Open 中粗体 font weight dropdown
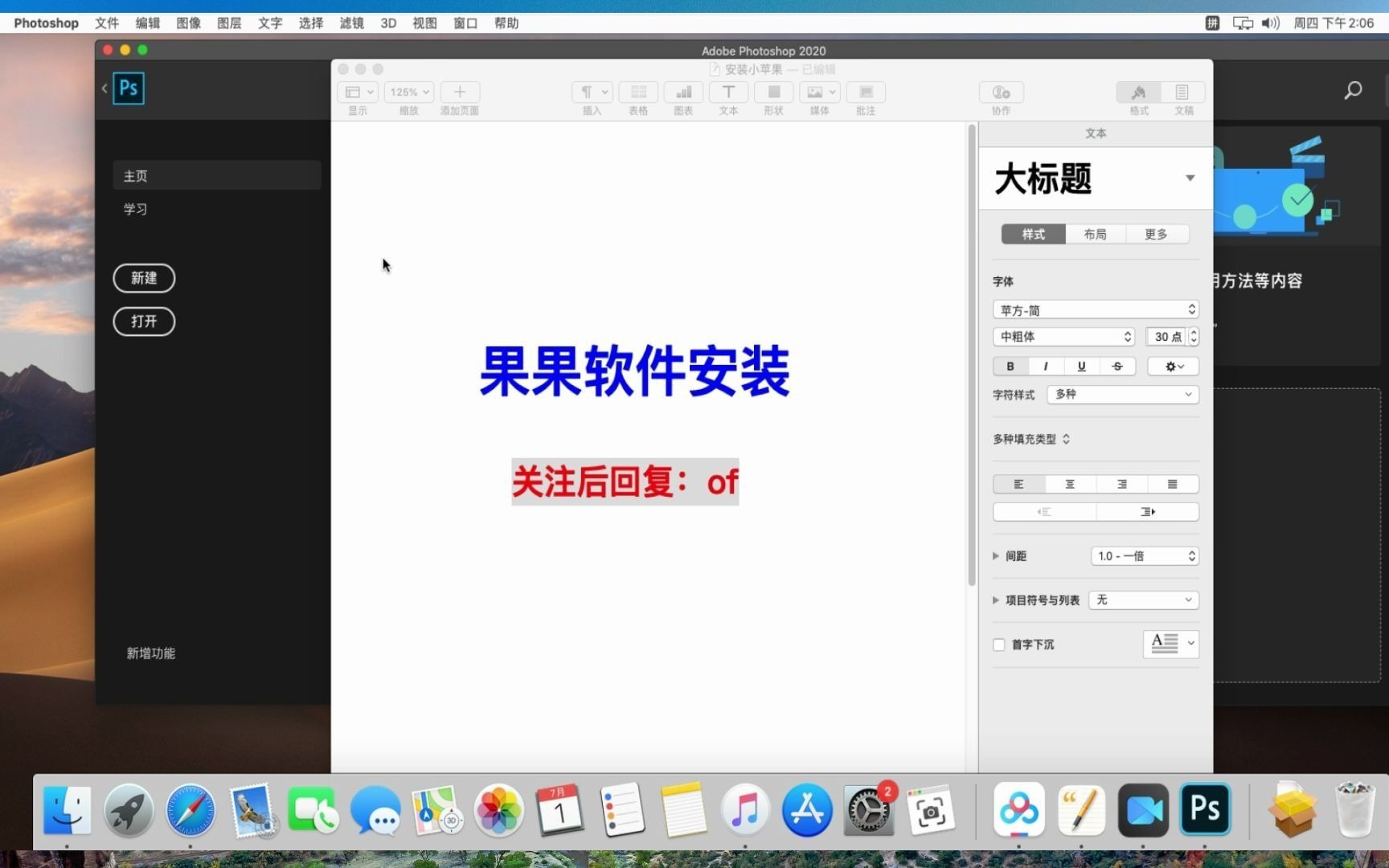The height and width of the screenshot is (868, 1389). pyautogui.click(x=1064, y=337)
